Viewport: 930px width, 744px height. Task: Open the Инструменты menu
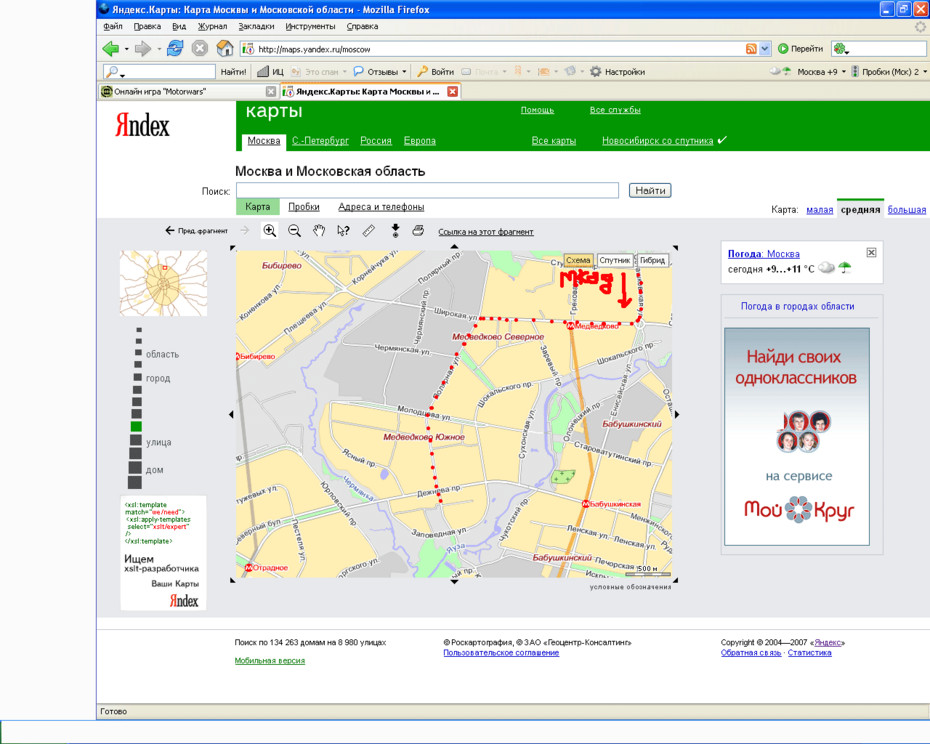[x=310, y=26]
